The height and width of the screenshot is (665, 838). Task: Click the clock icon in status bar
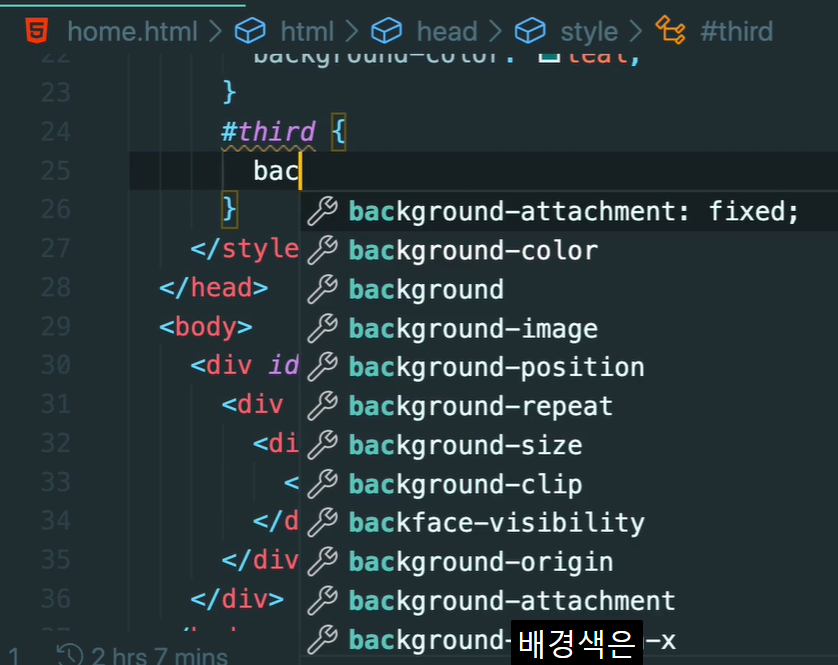pyautogui.click(x=70, y=655)
